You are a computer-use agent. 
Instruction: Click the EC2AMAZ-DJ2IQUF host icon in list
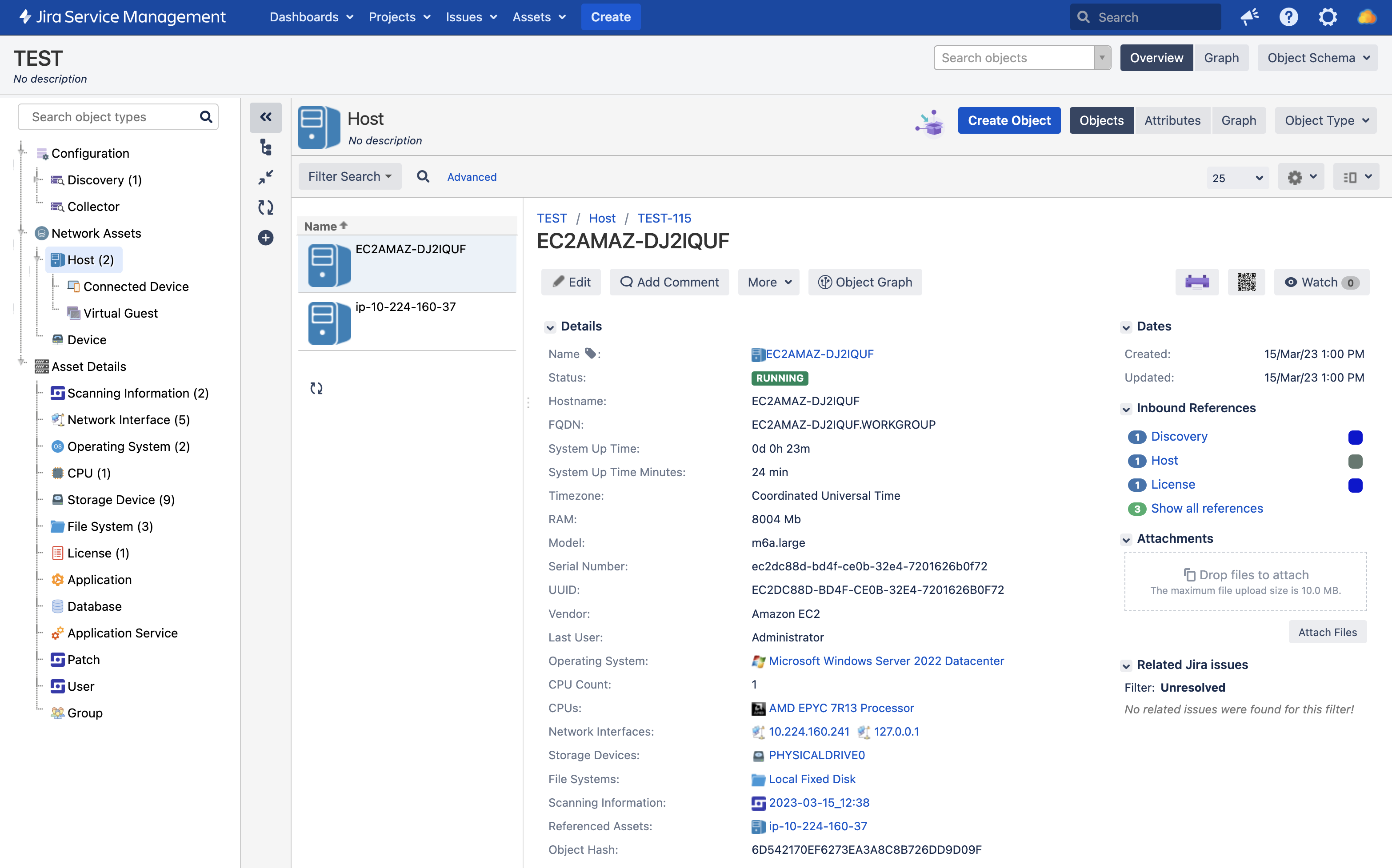coord(329,265)
